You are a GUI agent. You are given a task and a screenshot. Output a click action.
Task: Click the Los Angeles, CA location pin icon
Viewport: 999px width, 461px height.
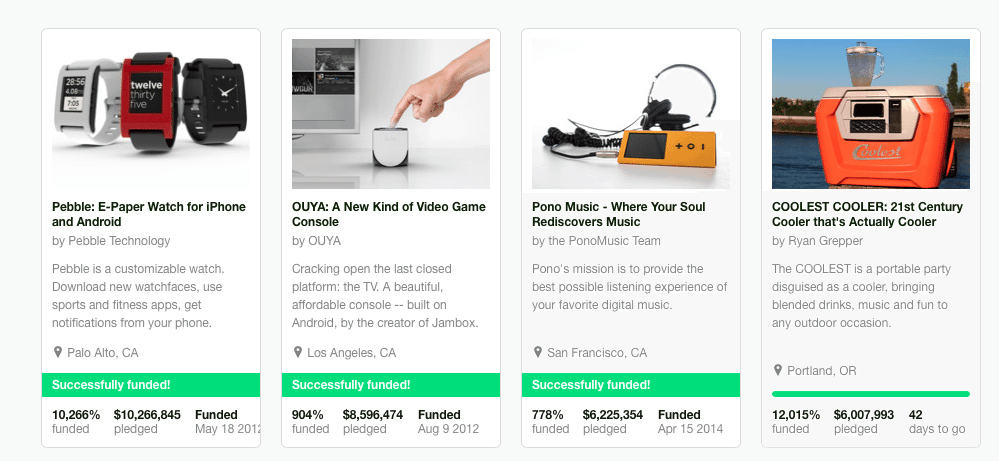[x=298, y=352]
